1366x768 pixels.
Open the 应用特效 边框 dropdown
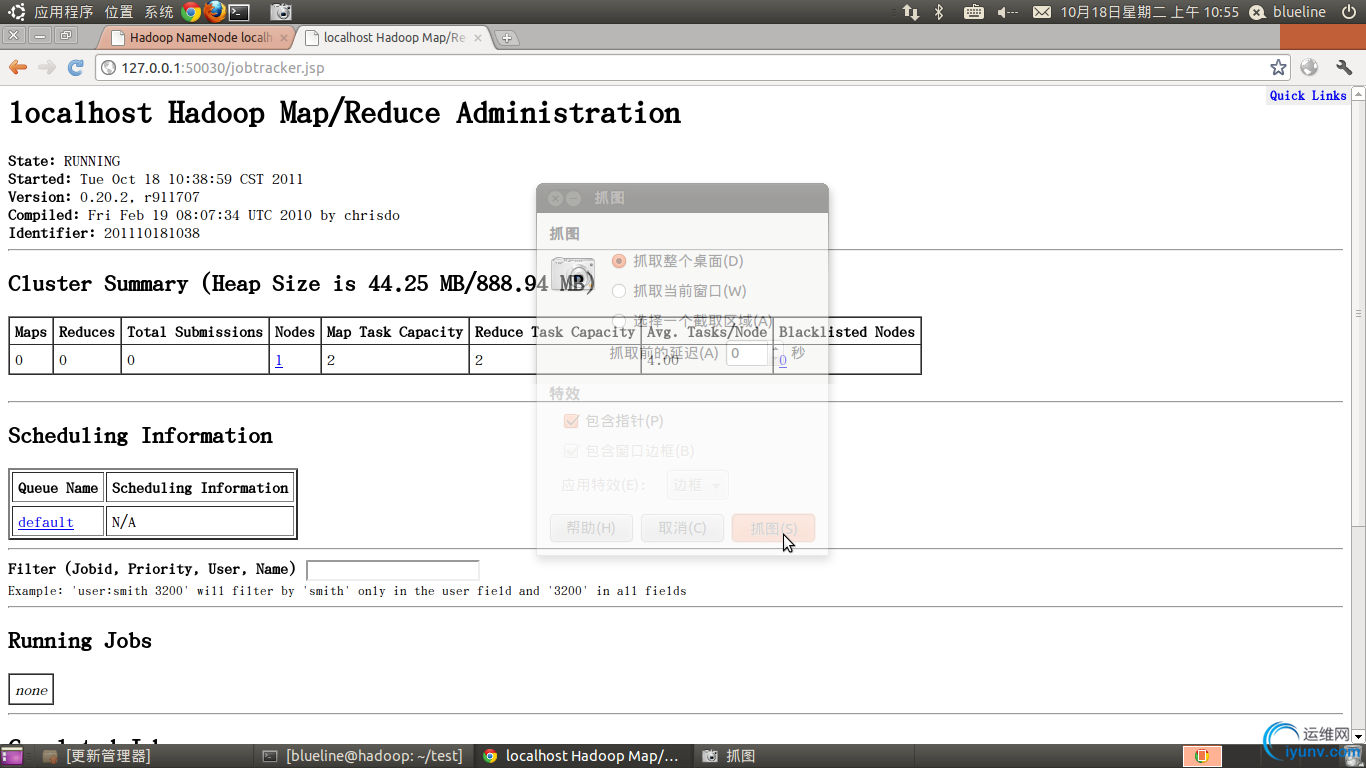(698, 485)
